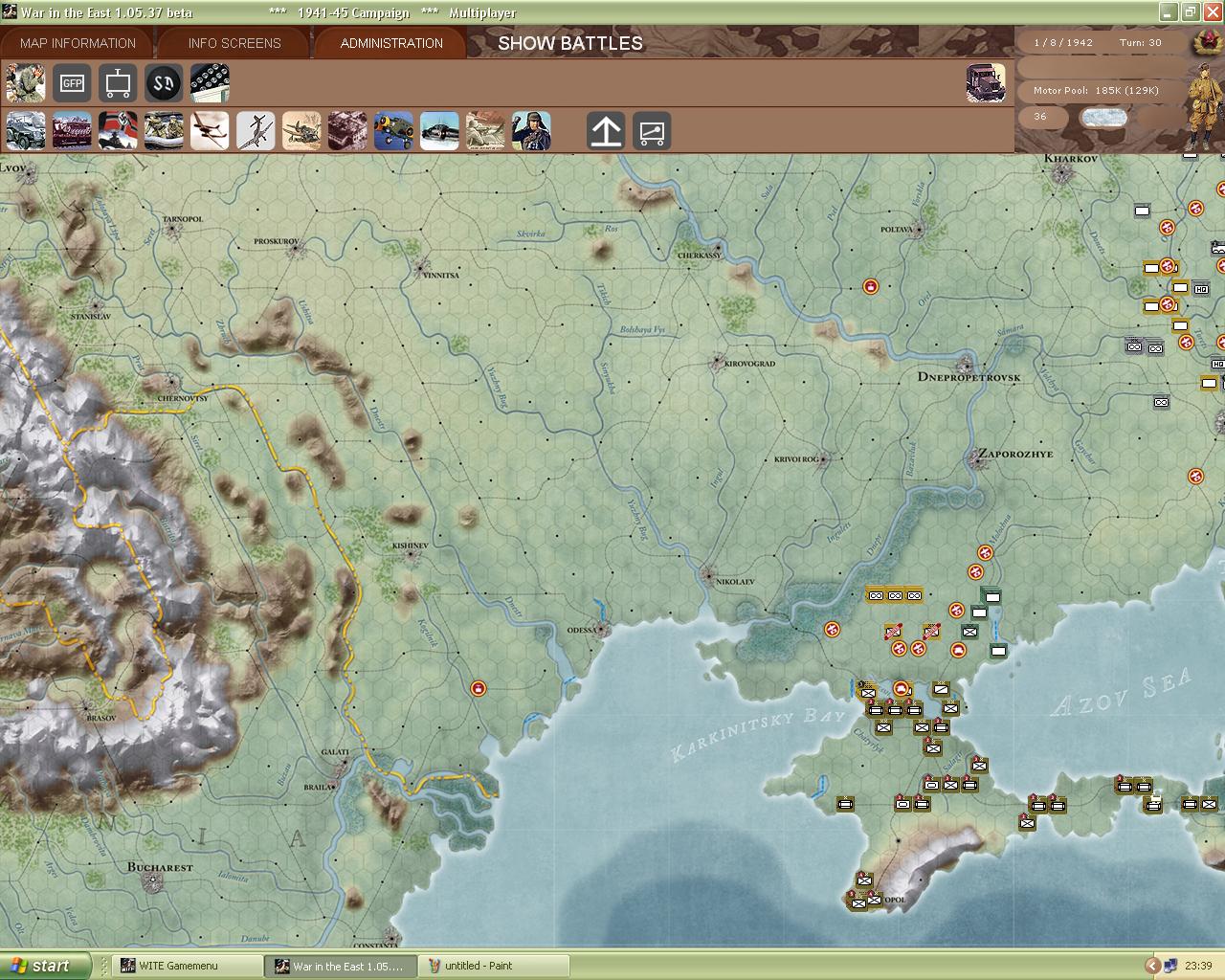The width and height of the screenshot is (1225, 980).
Task: Click the Kishinev city on map
Action: (412, 555)
